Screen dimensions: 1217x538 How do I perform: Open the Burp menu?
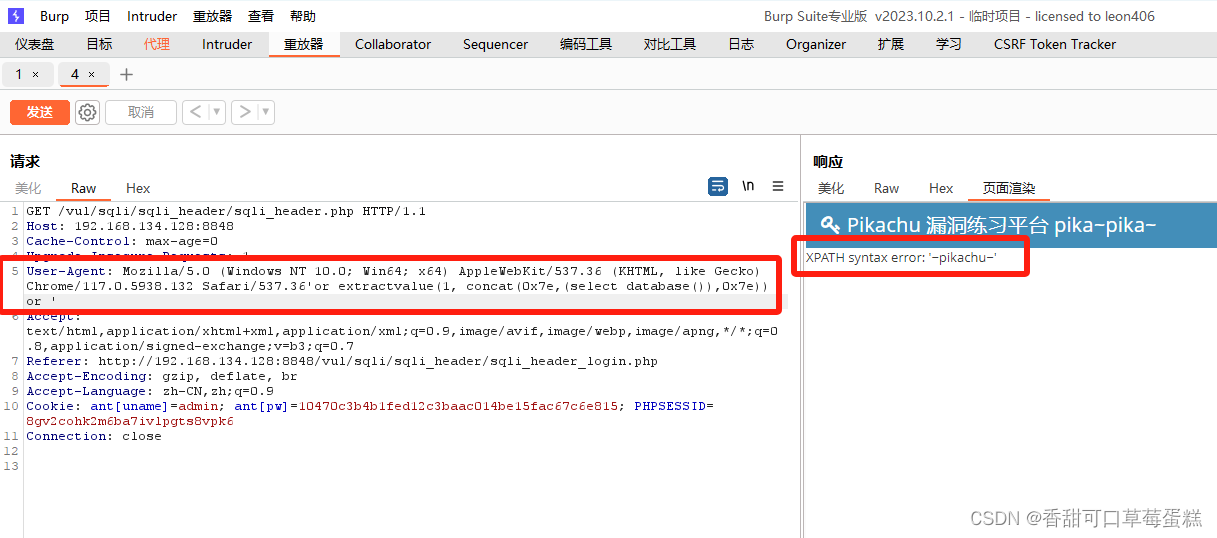coord(55,16)
